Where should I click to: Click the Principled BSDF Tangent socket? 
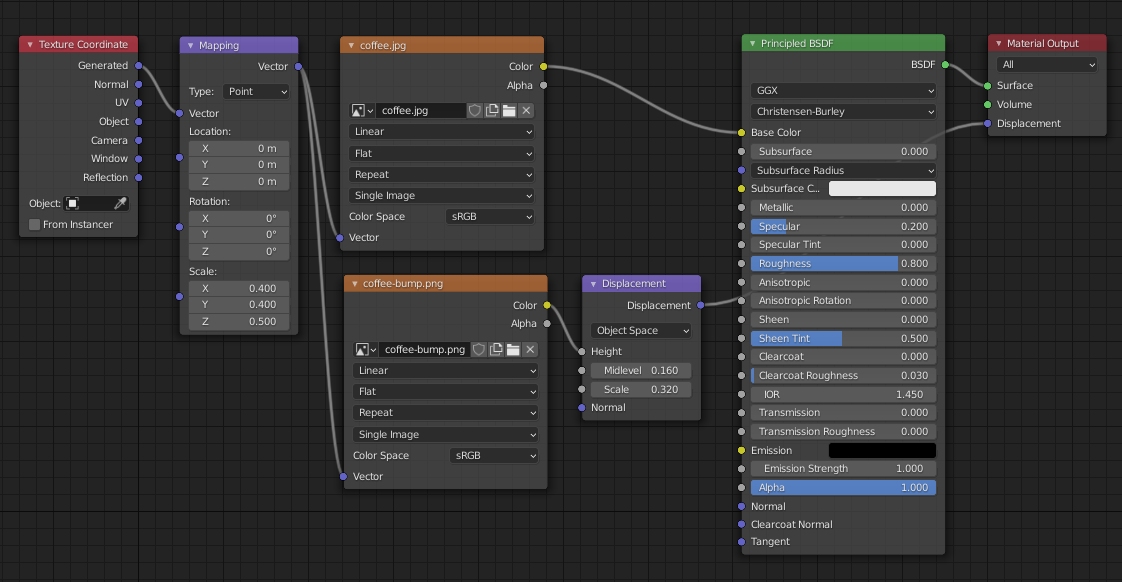tap(741, 542)
